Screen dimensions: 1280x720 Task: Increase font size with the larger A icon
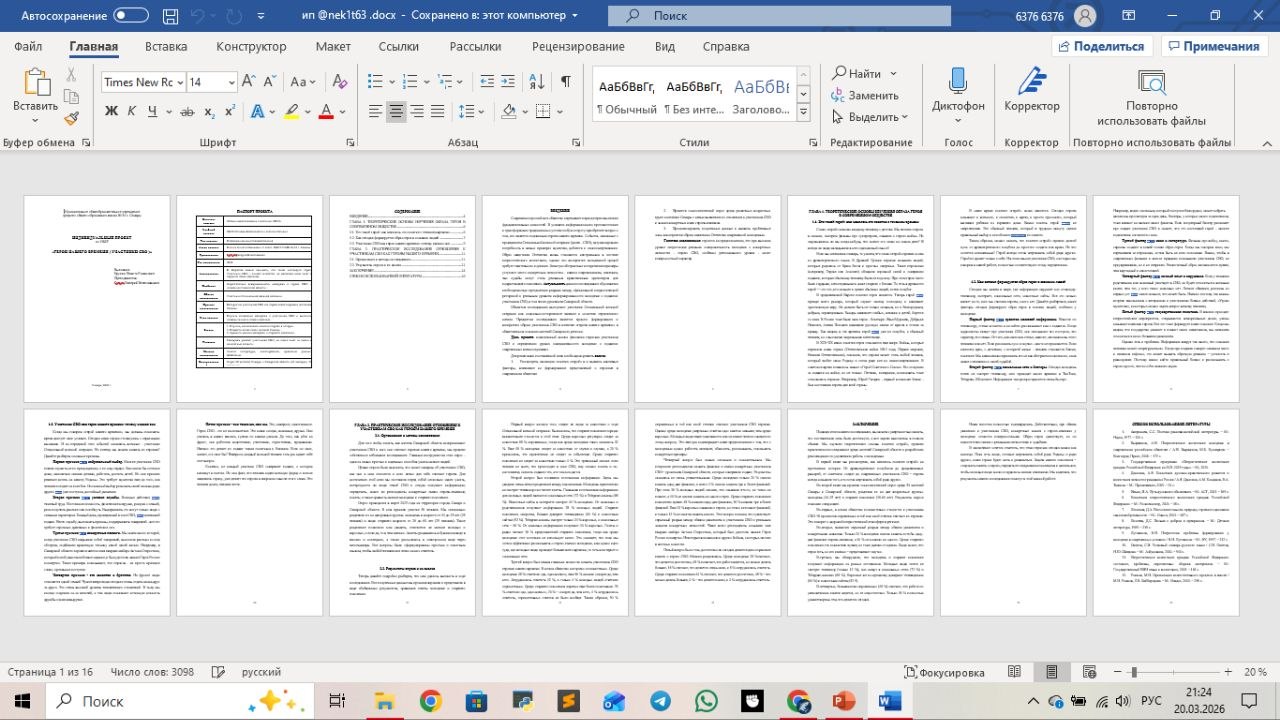click(x=248, y=82)
